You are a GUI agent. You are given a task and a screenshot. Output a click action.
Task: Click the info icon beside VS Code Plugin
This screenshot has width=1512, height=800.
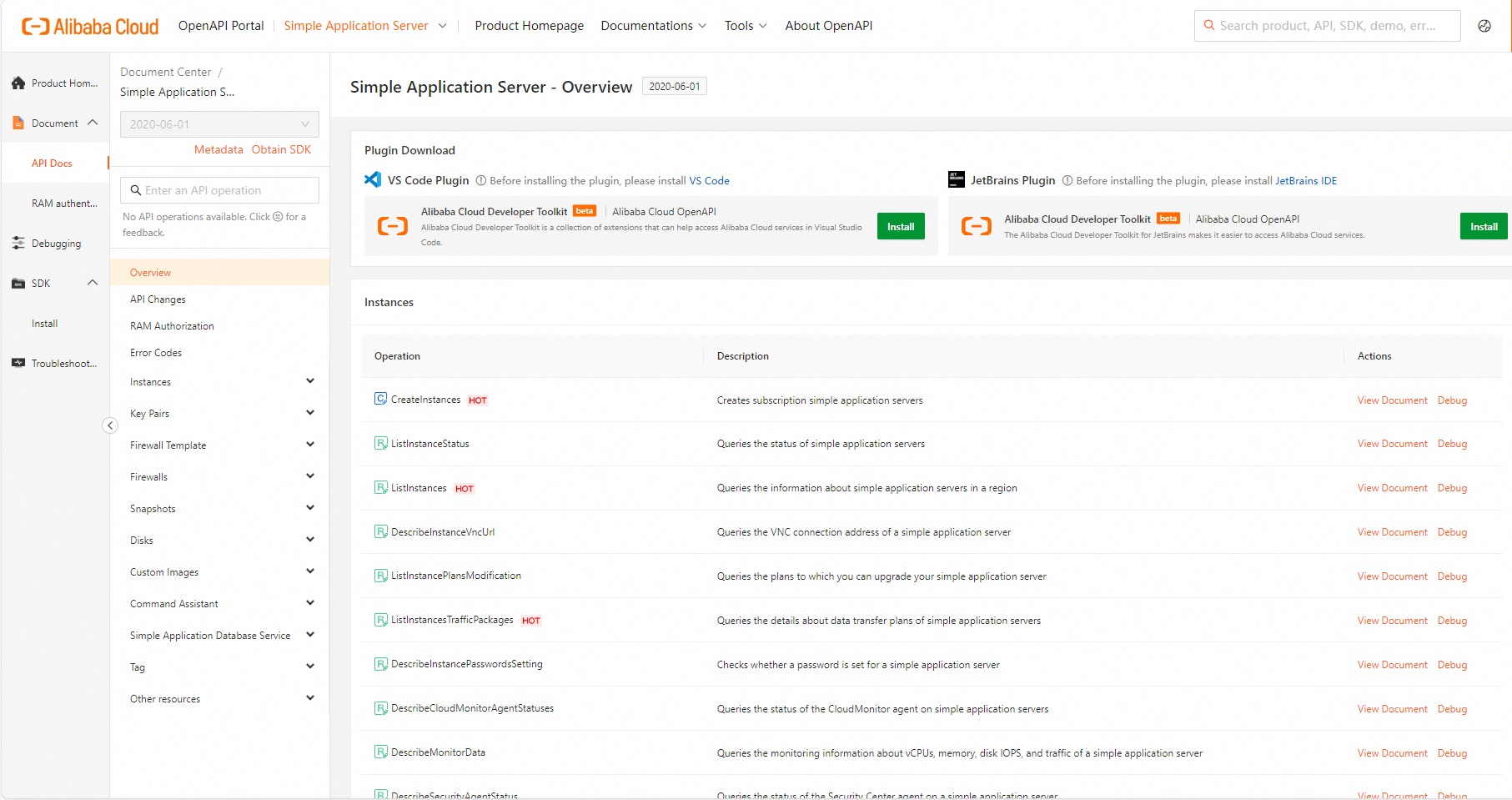(x=481, y=180)
